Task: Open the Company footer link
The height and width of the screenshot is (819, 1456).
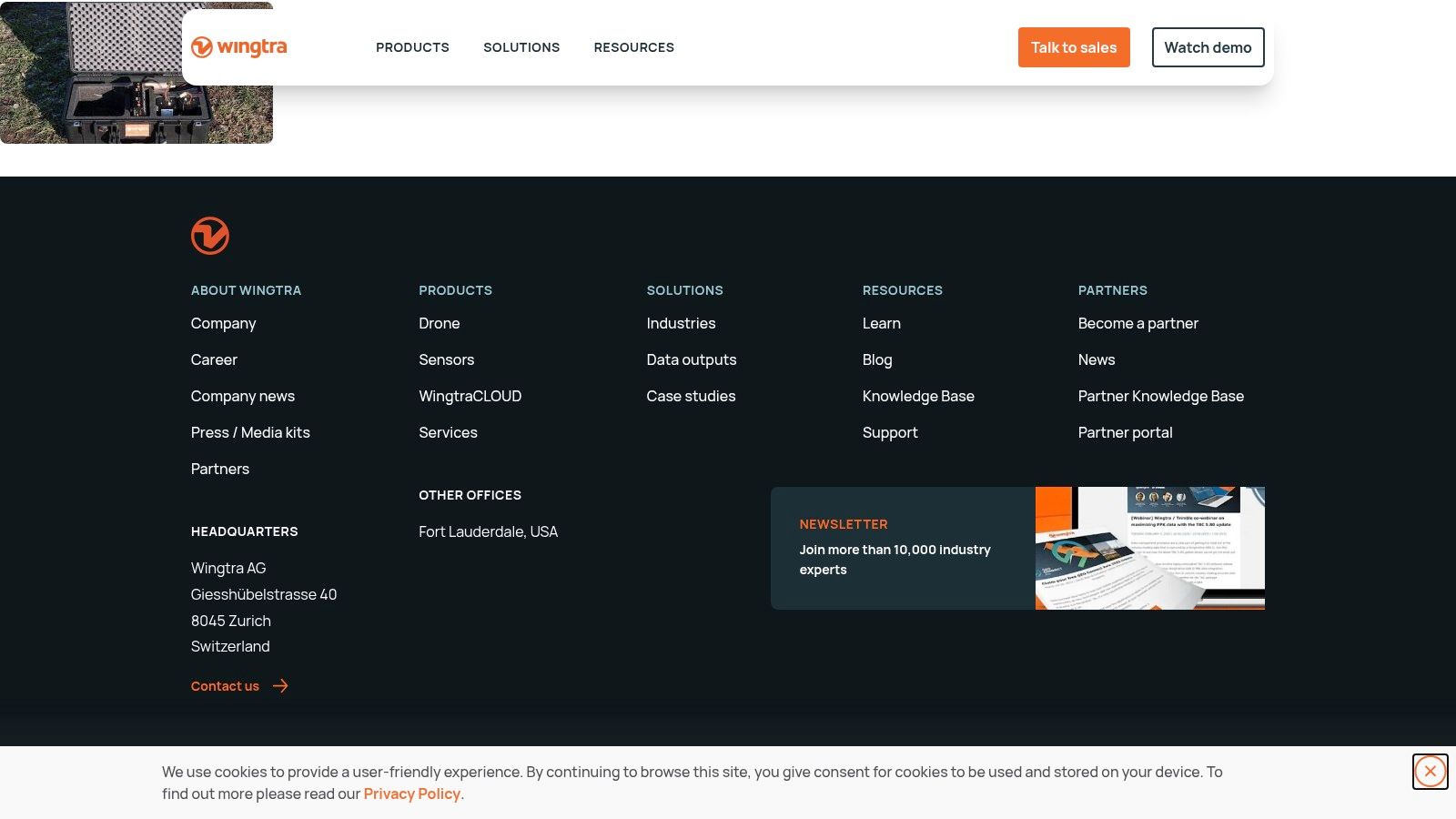Action: pyautogui.click(x=223, y=323)
